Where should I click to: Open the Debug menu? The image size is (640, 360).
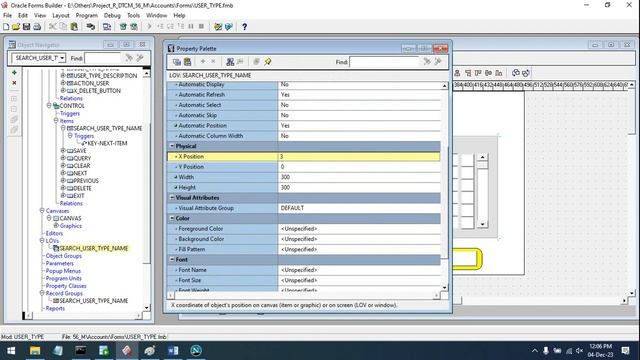(x=112, y=16)
